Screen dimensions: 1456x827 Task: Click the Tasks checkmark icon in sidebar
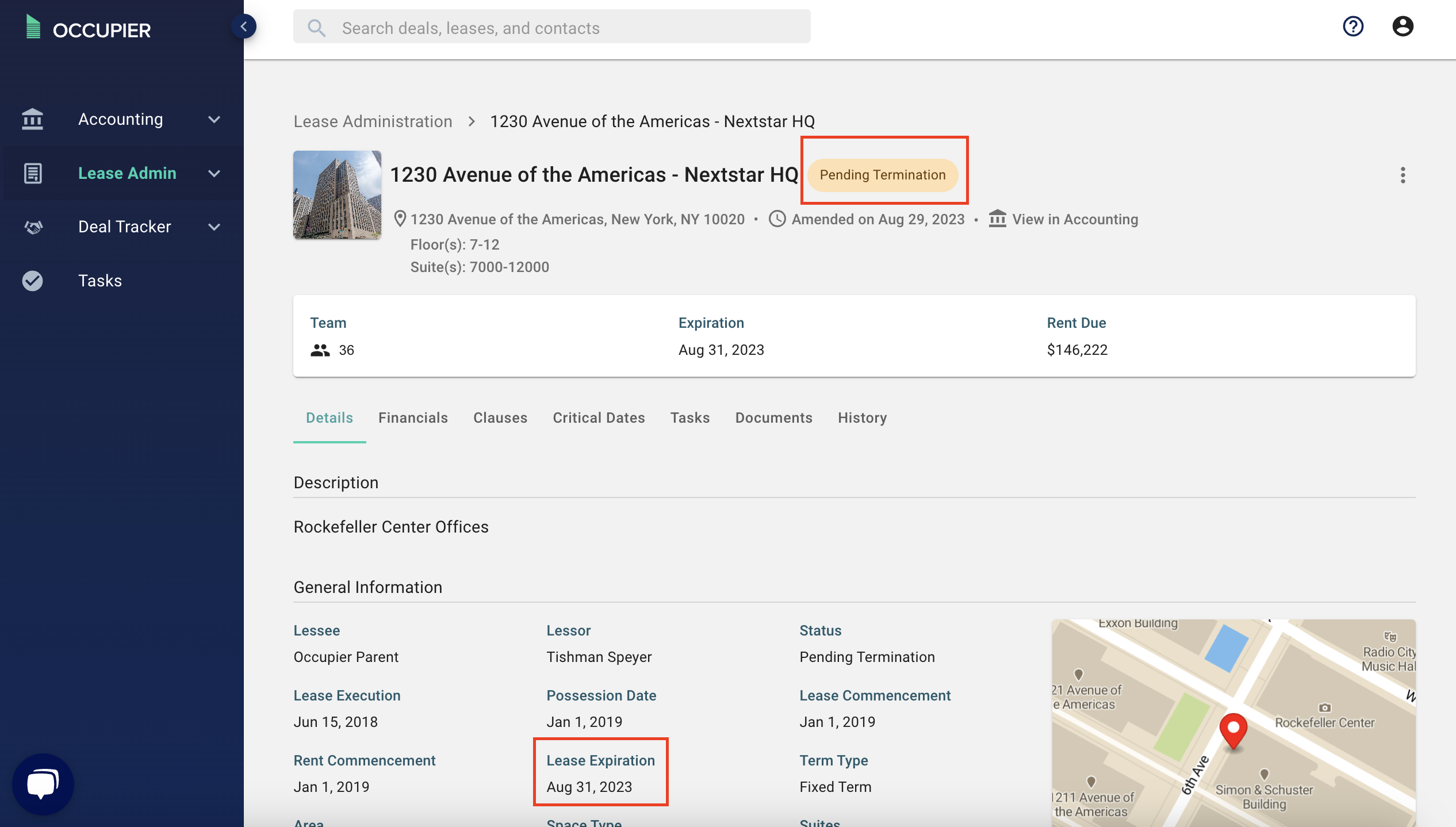click(x=33, y=281)
